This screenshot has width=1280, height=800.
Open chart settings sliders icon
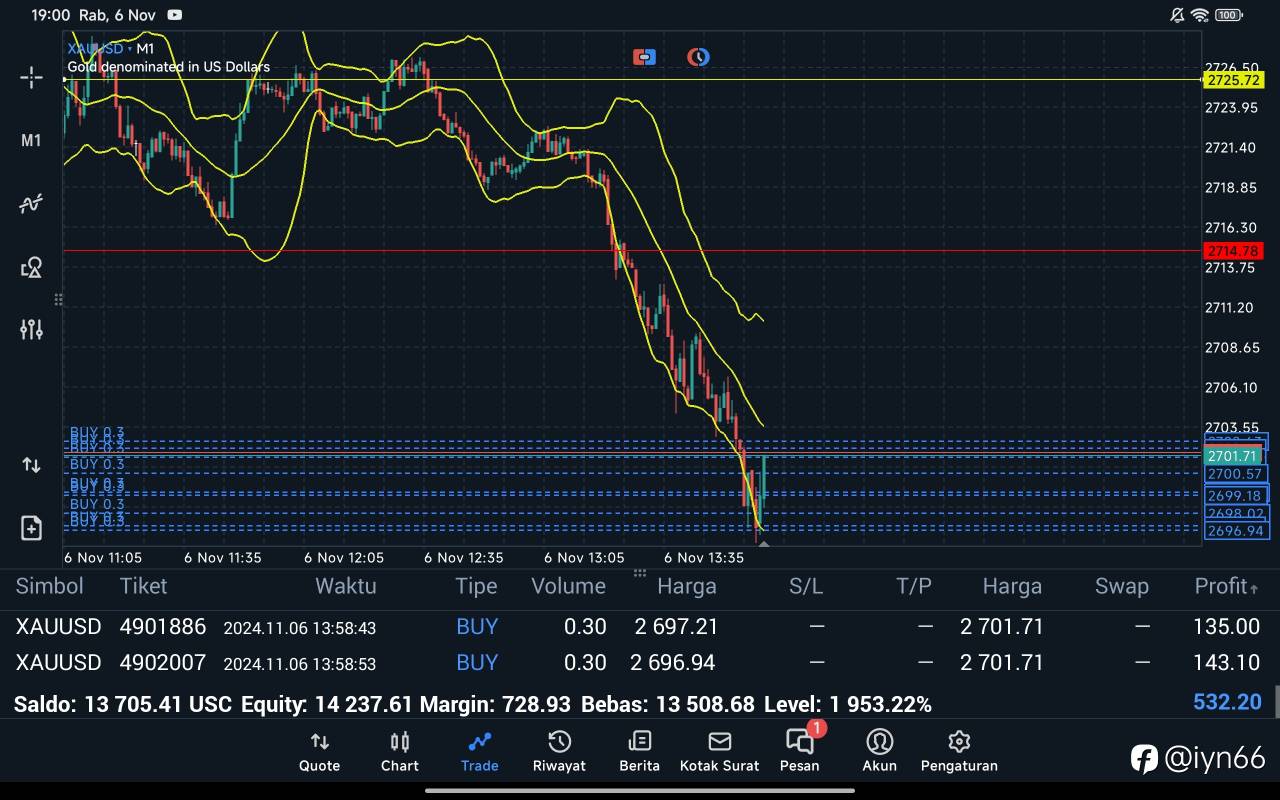(x=31, y=329)
